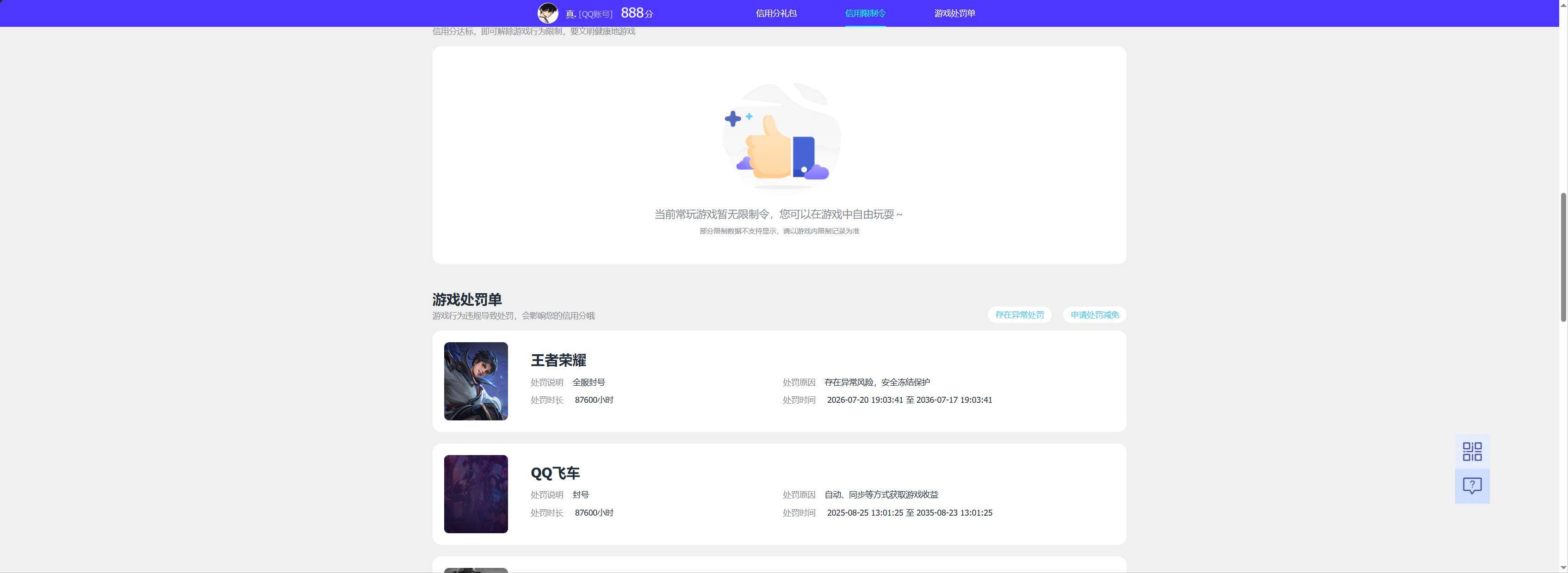Select 自动、同步等方式获取游戏收益 reason text
The height and width of the screenshot is (573, 1568).
[881, 494]
